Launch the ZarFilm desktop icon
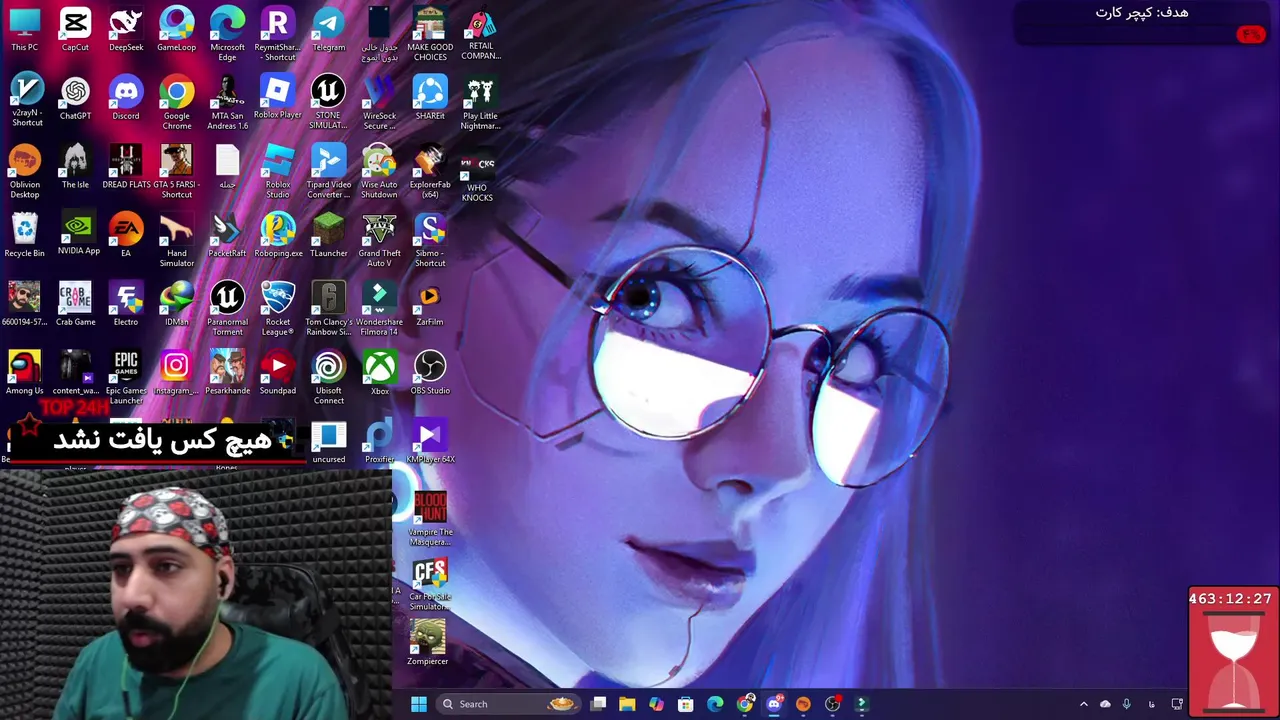 [x=430, y=304]
